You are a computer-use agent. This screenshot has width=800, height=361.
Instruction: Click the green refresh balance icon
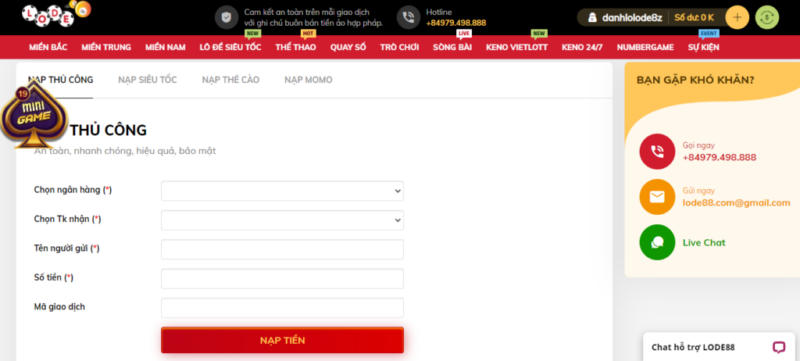coord(767,18)
